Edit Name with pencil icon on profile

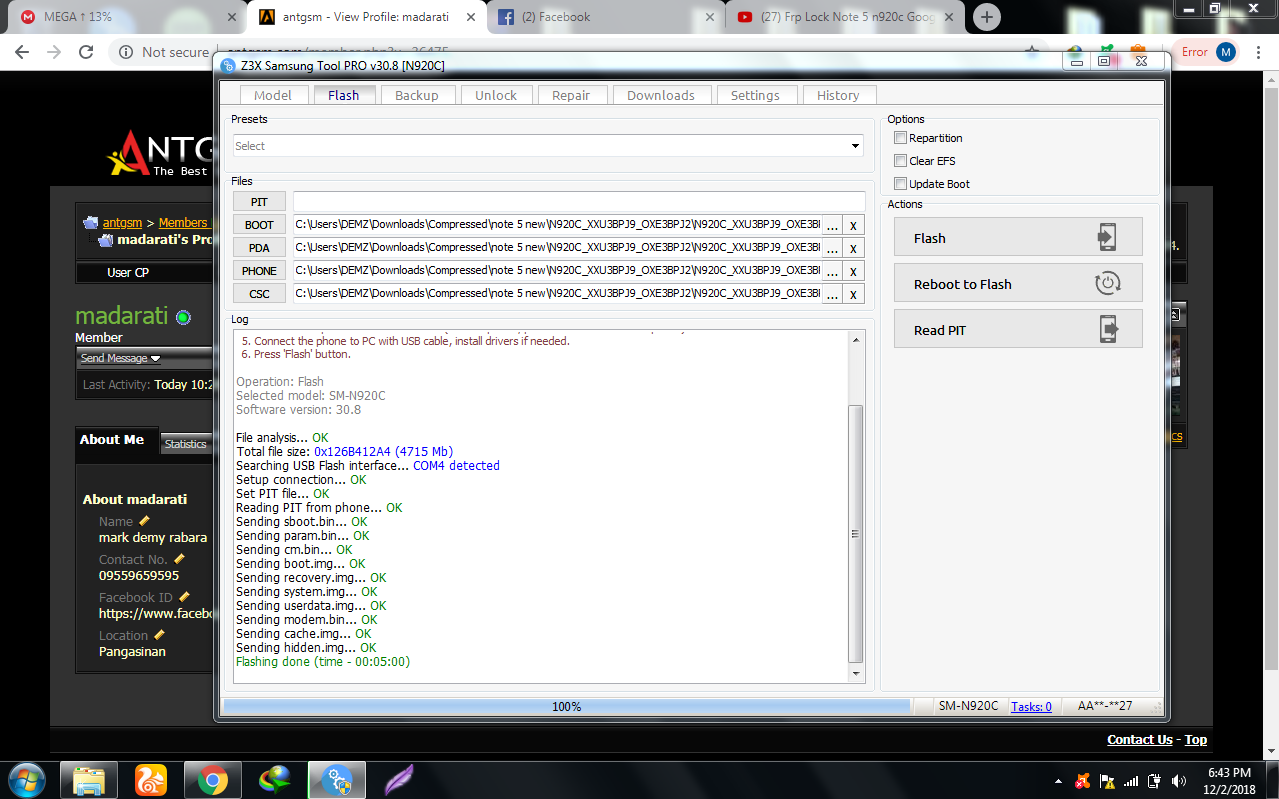click(144, 521)
